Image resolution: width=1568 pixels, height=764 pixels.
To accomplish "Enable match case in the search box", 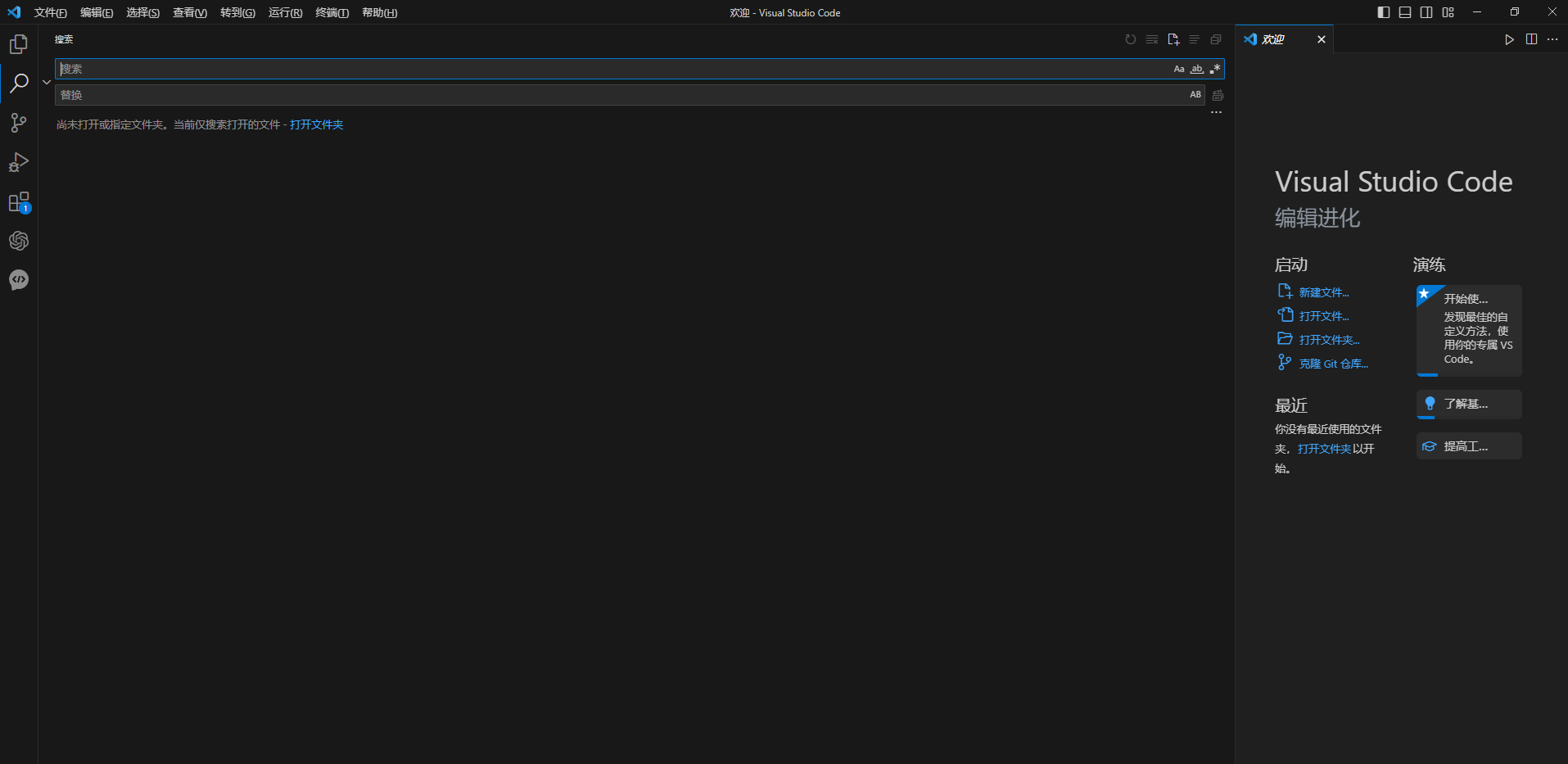I will tap(1179, 69).
